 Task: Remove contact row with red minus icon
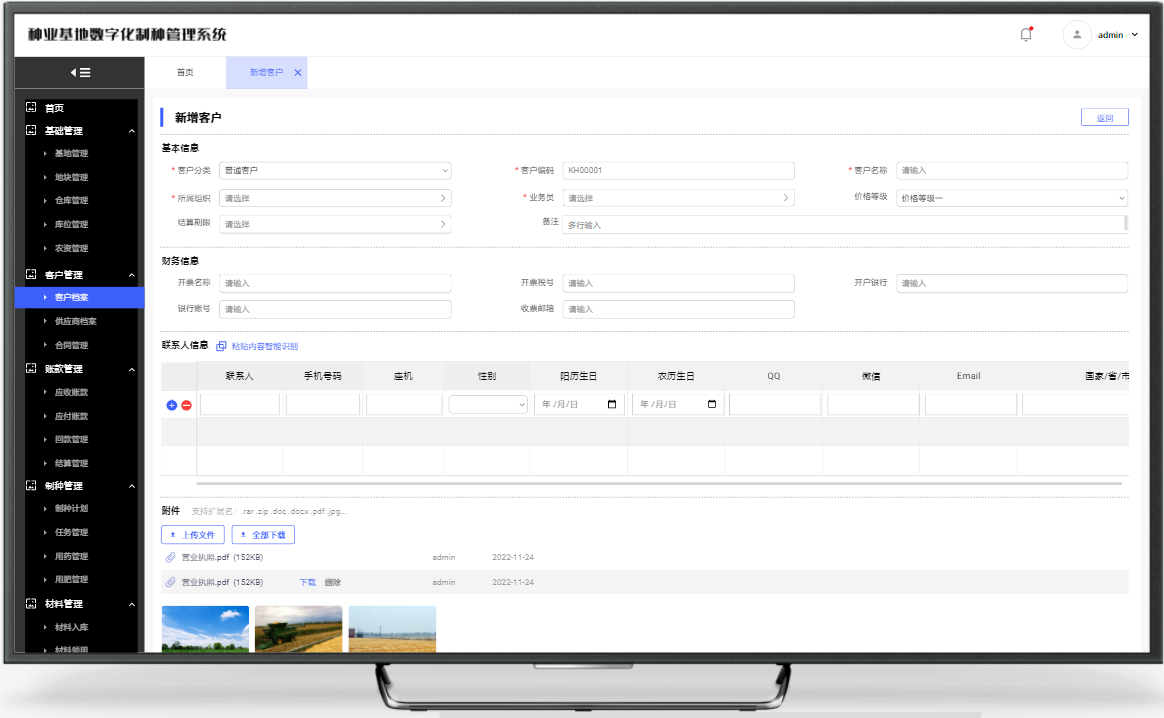tap(186, 405)
